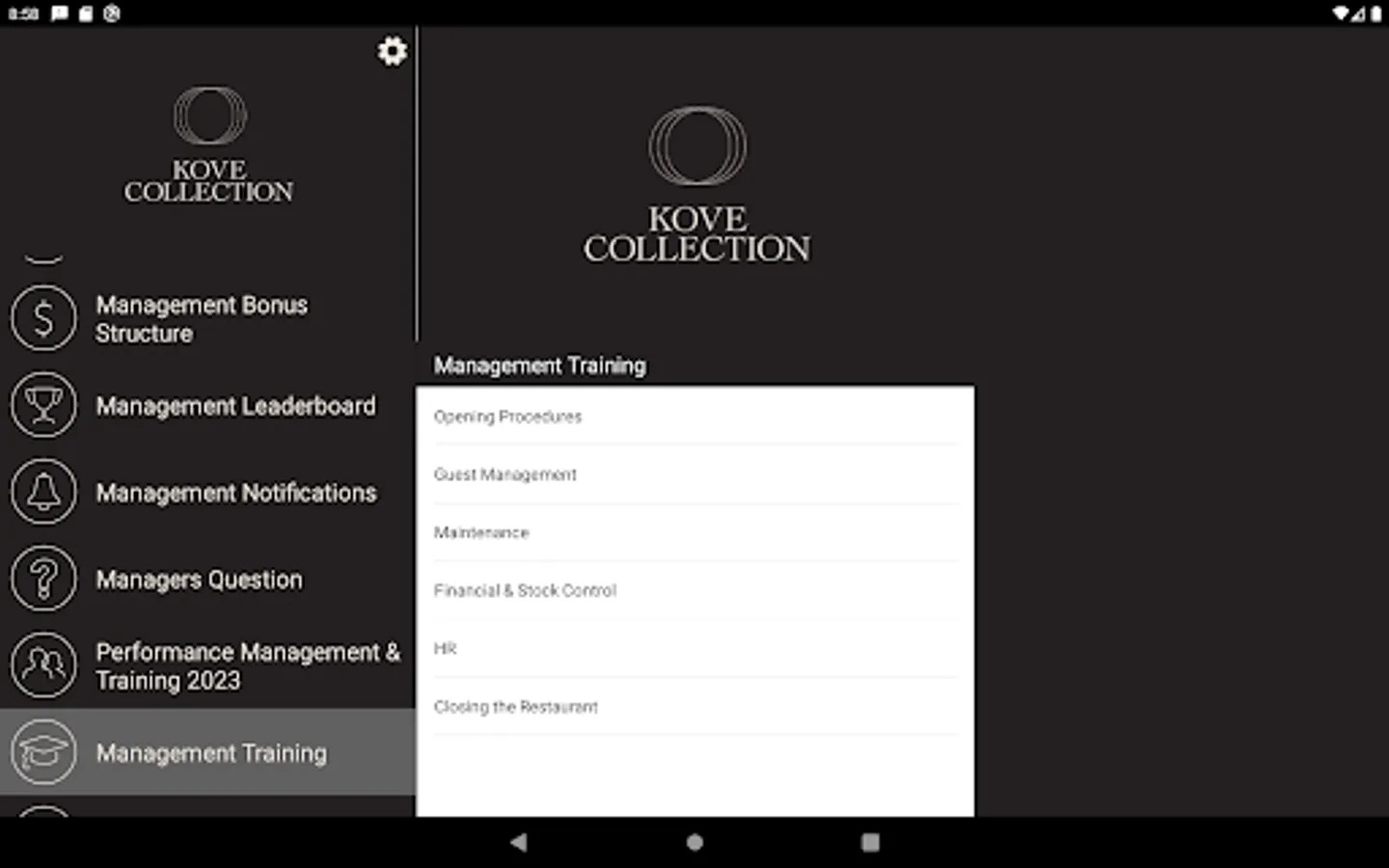The height and width of the screenshot is (868, 1389).
Task: Open Management Leaderboard menu item
Action: (207, 405)
